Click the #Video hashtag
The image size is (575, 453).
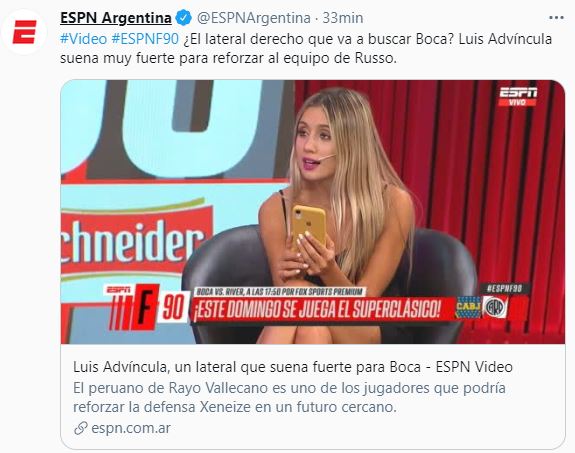[x=84, y=39]
